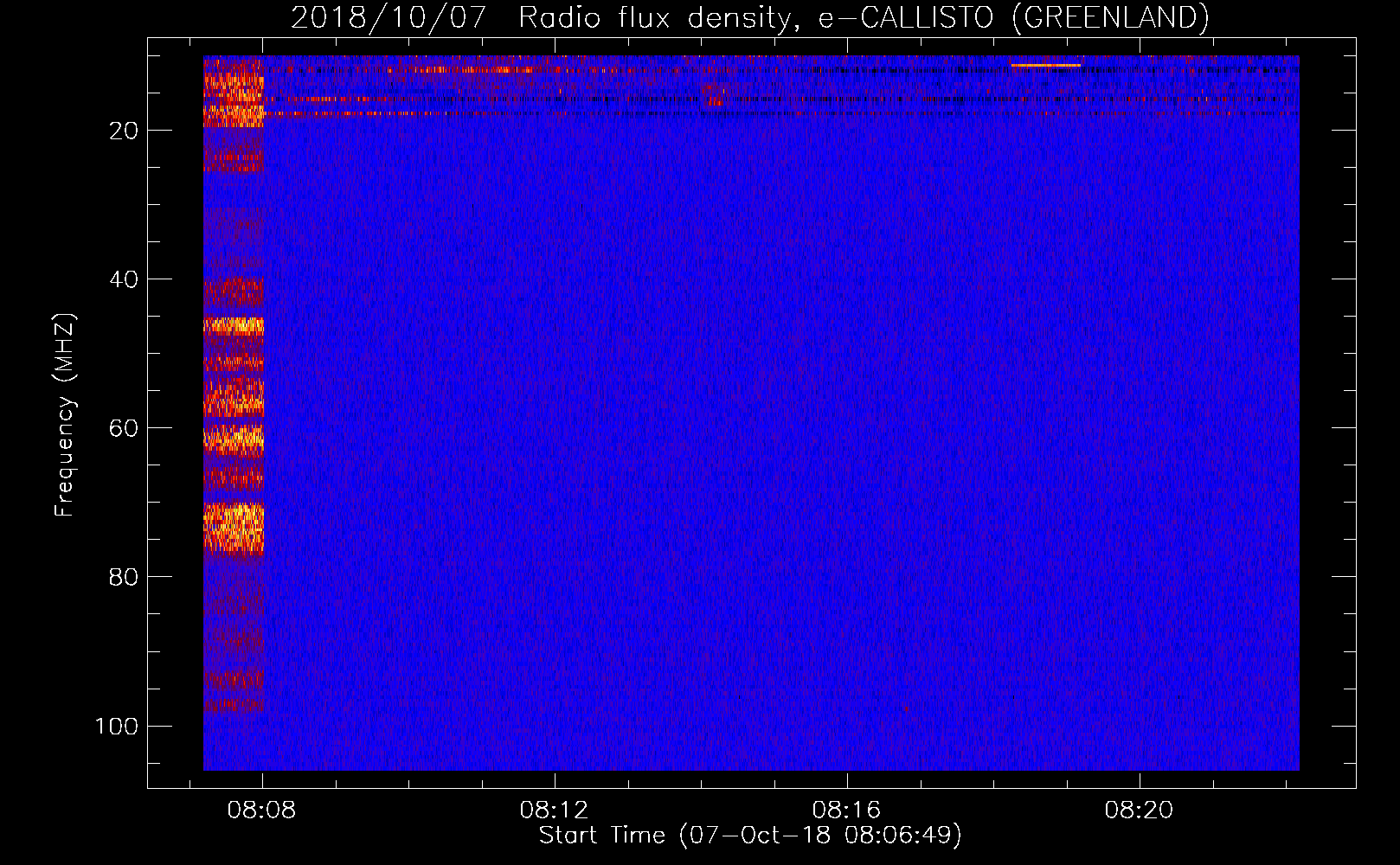Image resolution: width=1400 pixels, height=865 pixels.
Task: Click the frequency tick label "40"
Action: [124, 279]
